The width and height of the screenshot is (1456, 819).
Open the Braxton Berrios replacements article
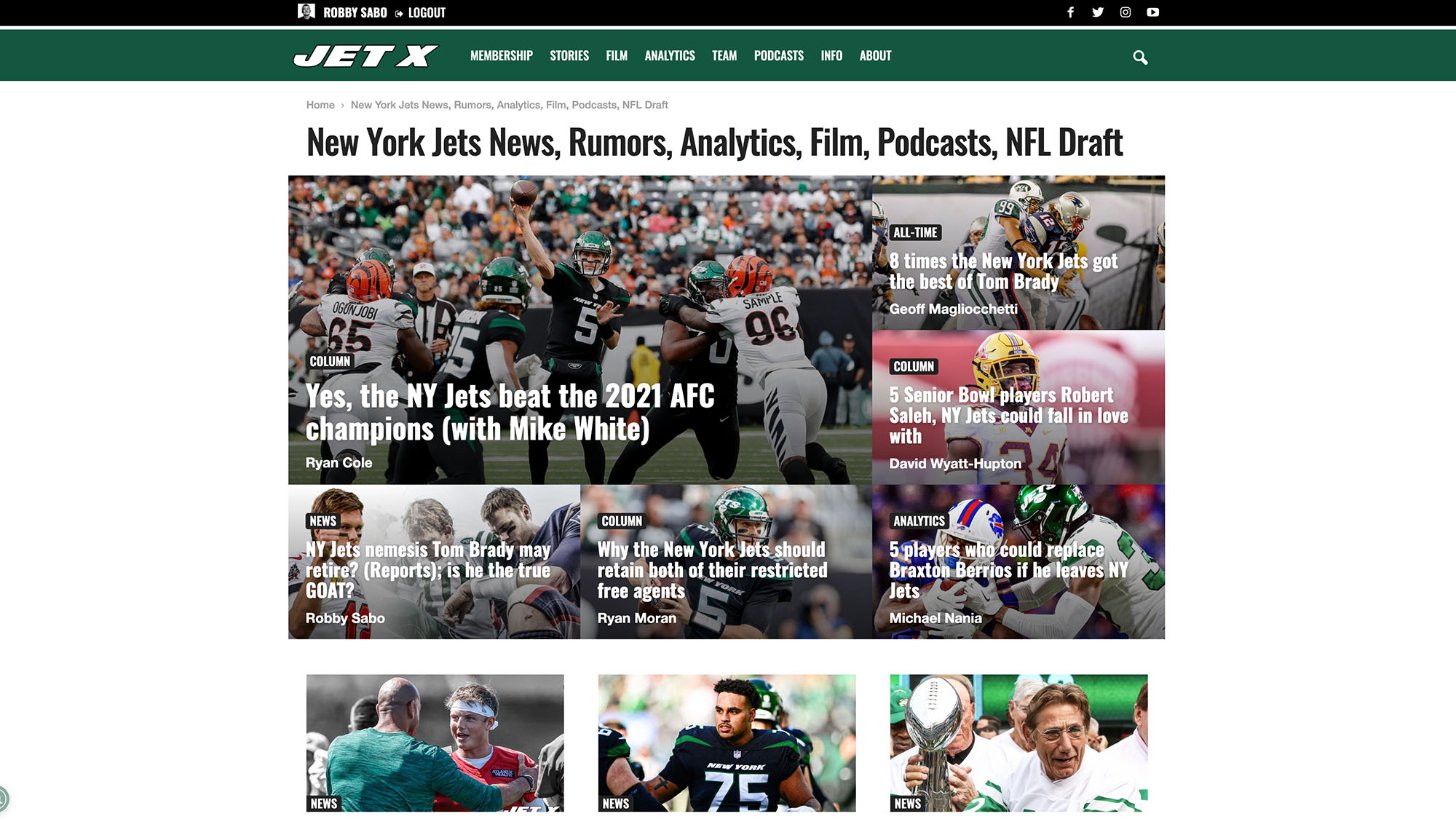pos(1009,570)
